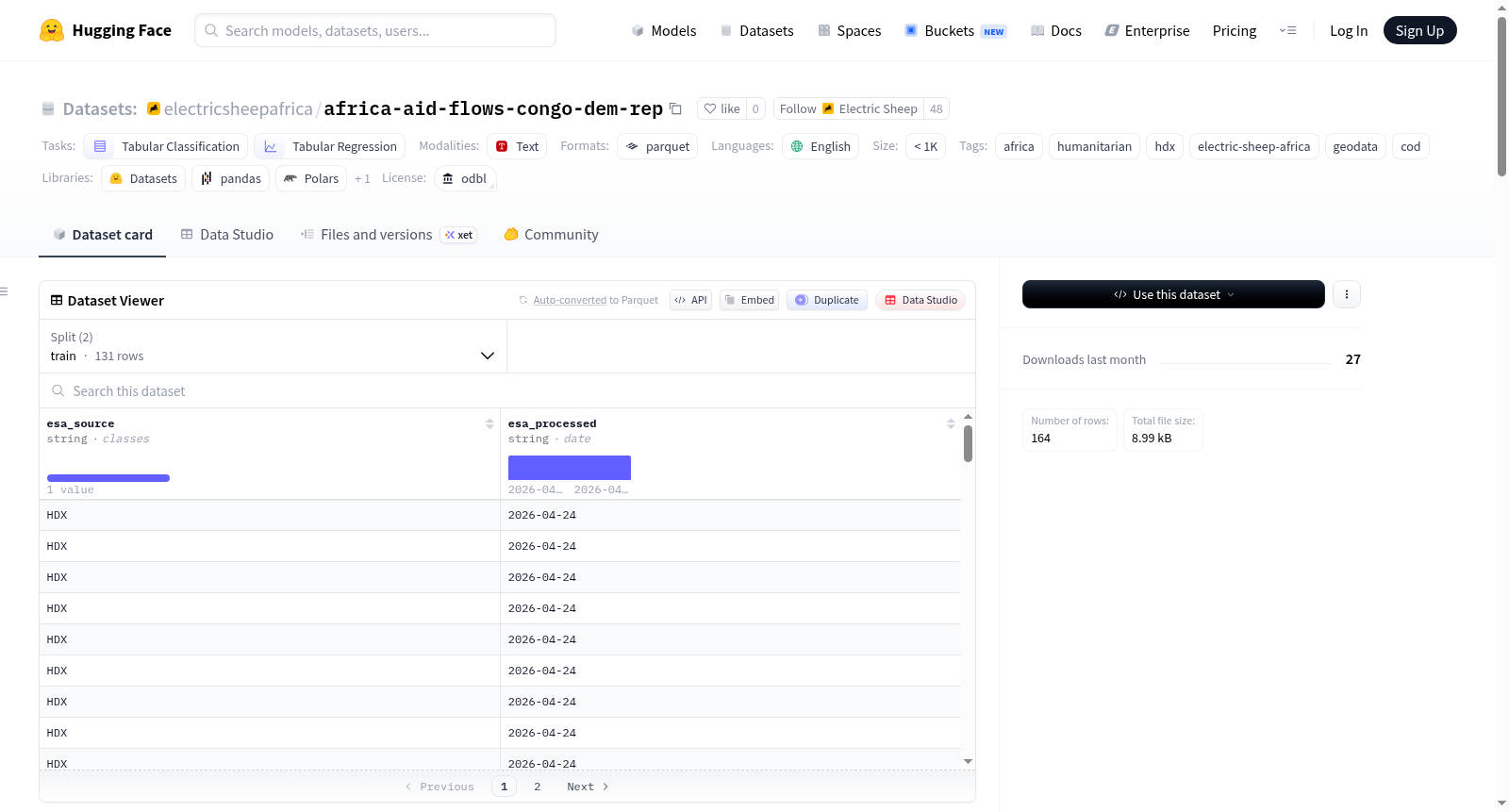Click the Log In link
Viewport: 1509px width, 812px height.
1349,30
